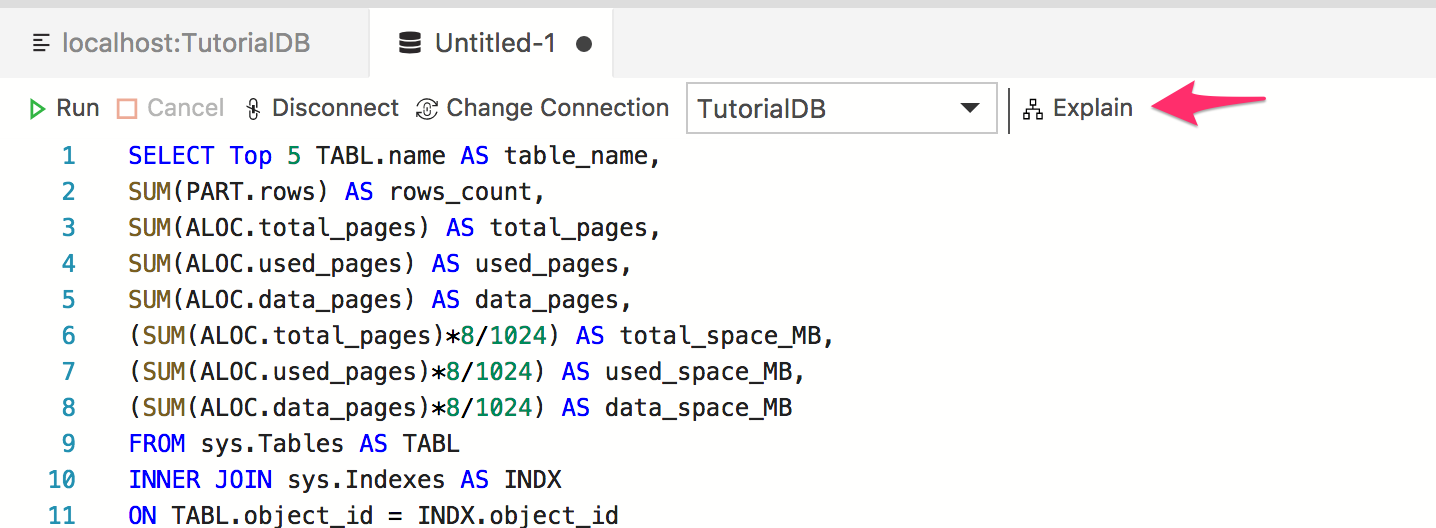Click TABL.object_id on line 11
The image size is (1436, 528).
(272, 516)
